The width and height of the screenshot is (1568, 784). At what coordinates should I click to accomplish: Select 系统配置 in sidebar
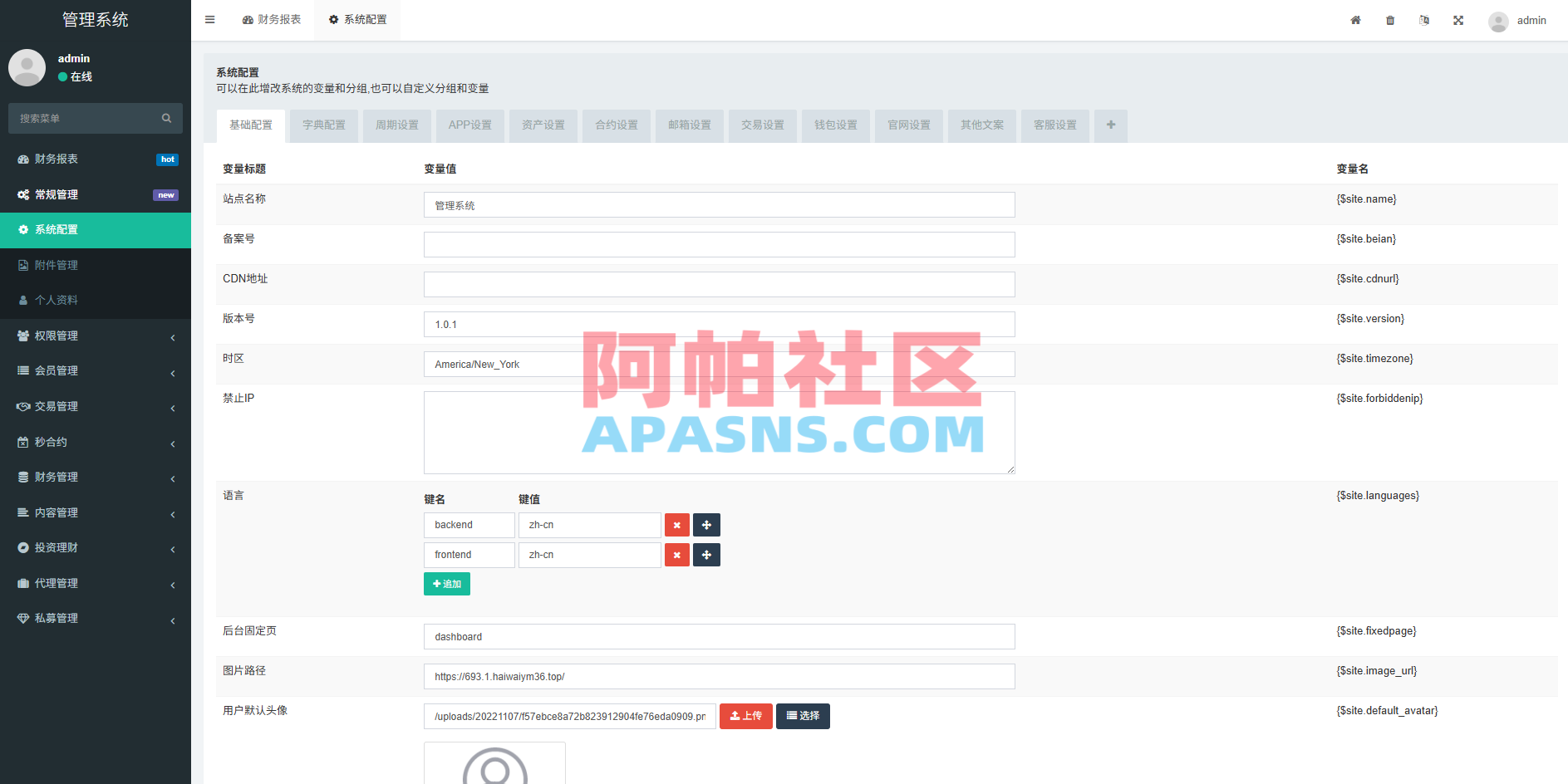coord(96,230)
